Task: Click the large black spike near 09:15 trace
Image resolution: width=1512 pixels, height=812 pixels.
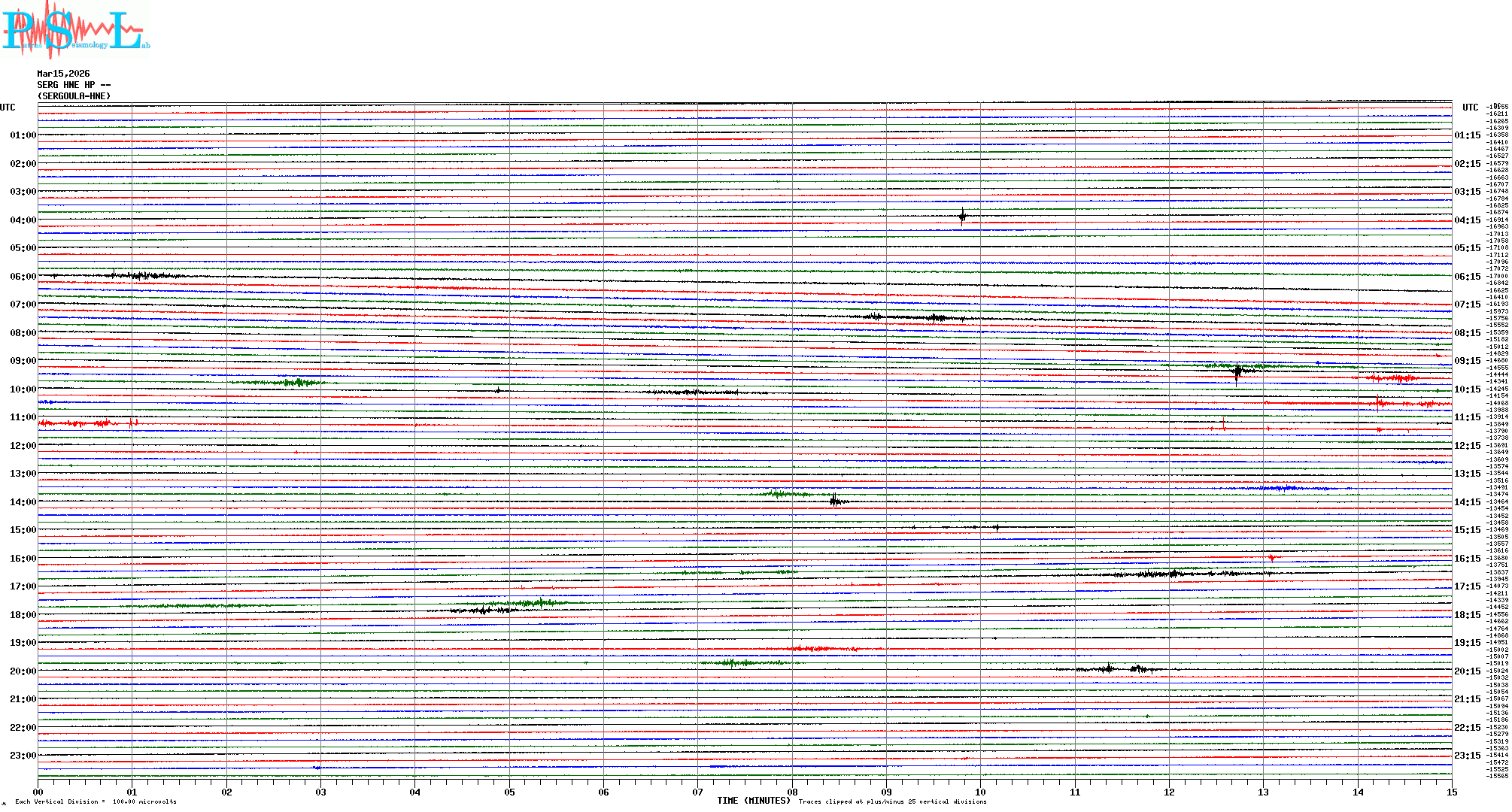Action: (1237, 371)
